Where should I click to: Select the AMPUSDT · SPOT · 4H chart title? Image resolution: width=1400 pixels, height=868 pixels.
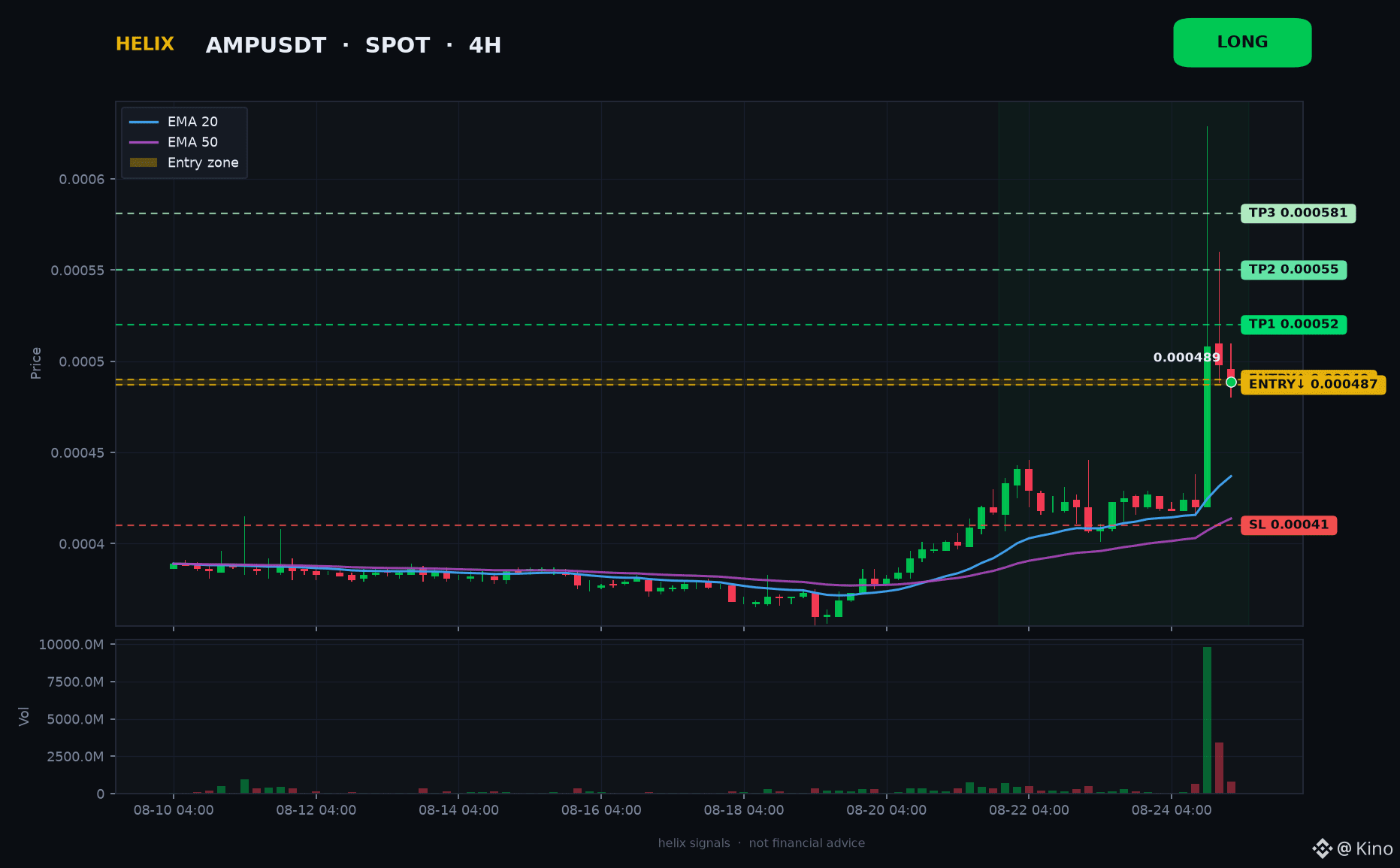[353, 46]
